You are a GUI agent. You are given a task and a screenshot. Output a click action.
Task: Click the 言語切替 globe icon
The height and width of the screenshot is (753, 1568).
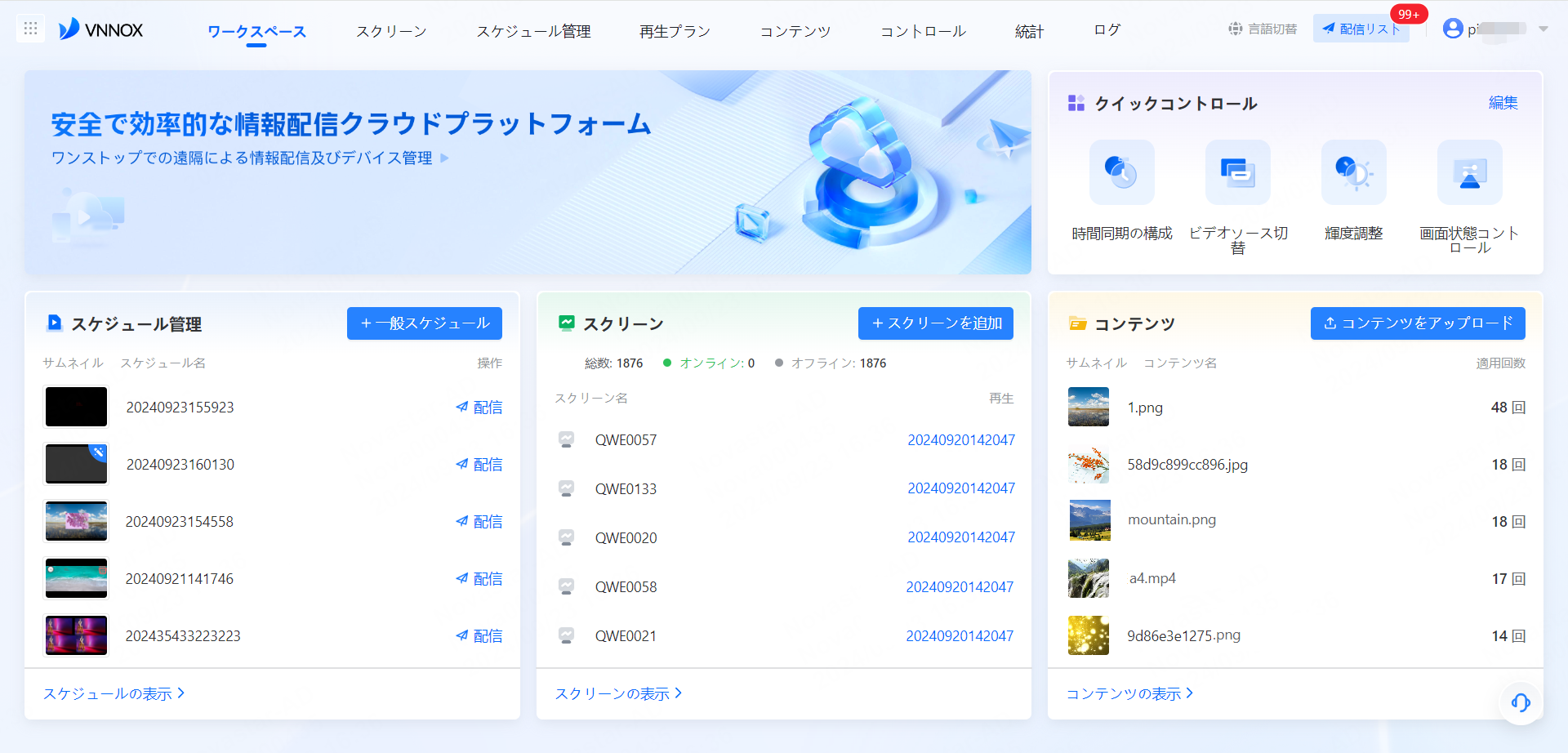(x=1236, y=29)
